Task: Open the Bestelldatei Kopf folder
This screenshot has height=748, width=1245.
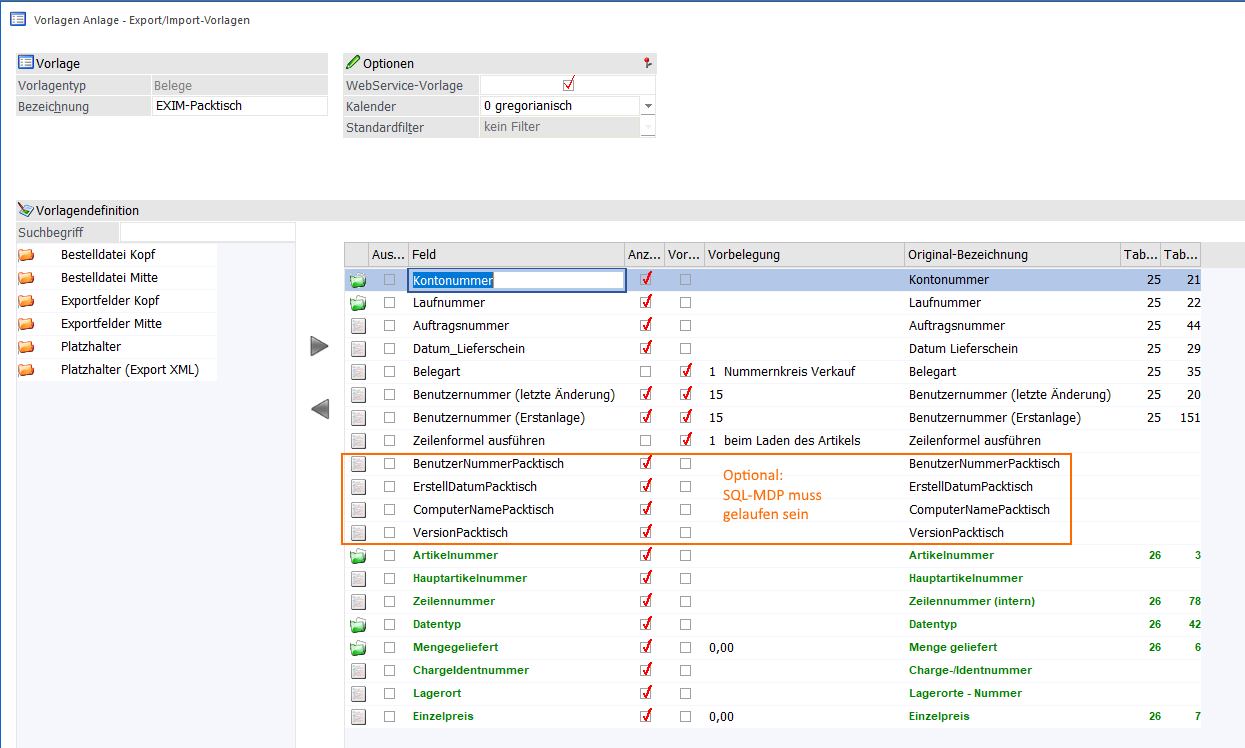Action: point(107,255)
